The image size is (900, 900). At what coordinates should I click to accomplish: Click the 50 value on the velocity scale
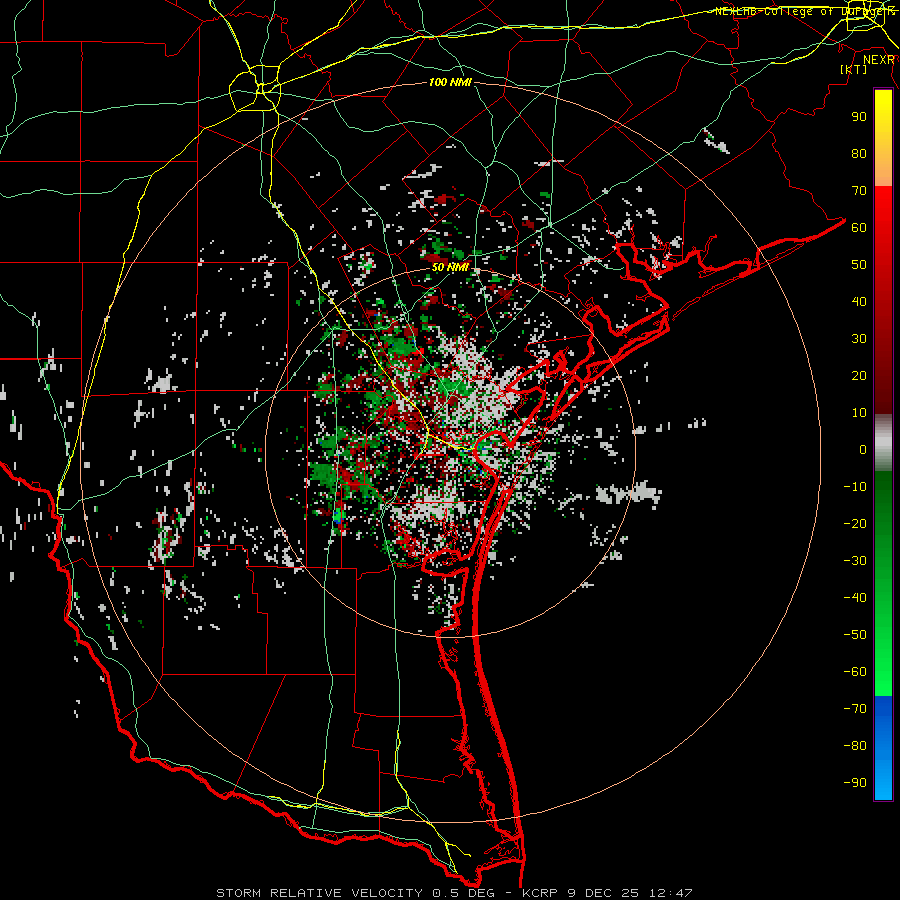click(x=859, y=265)
